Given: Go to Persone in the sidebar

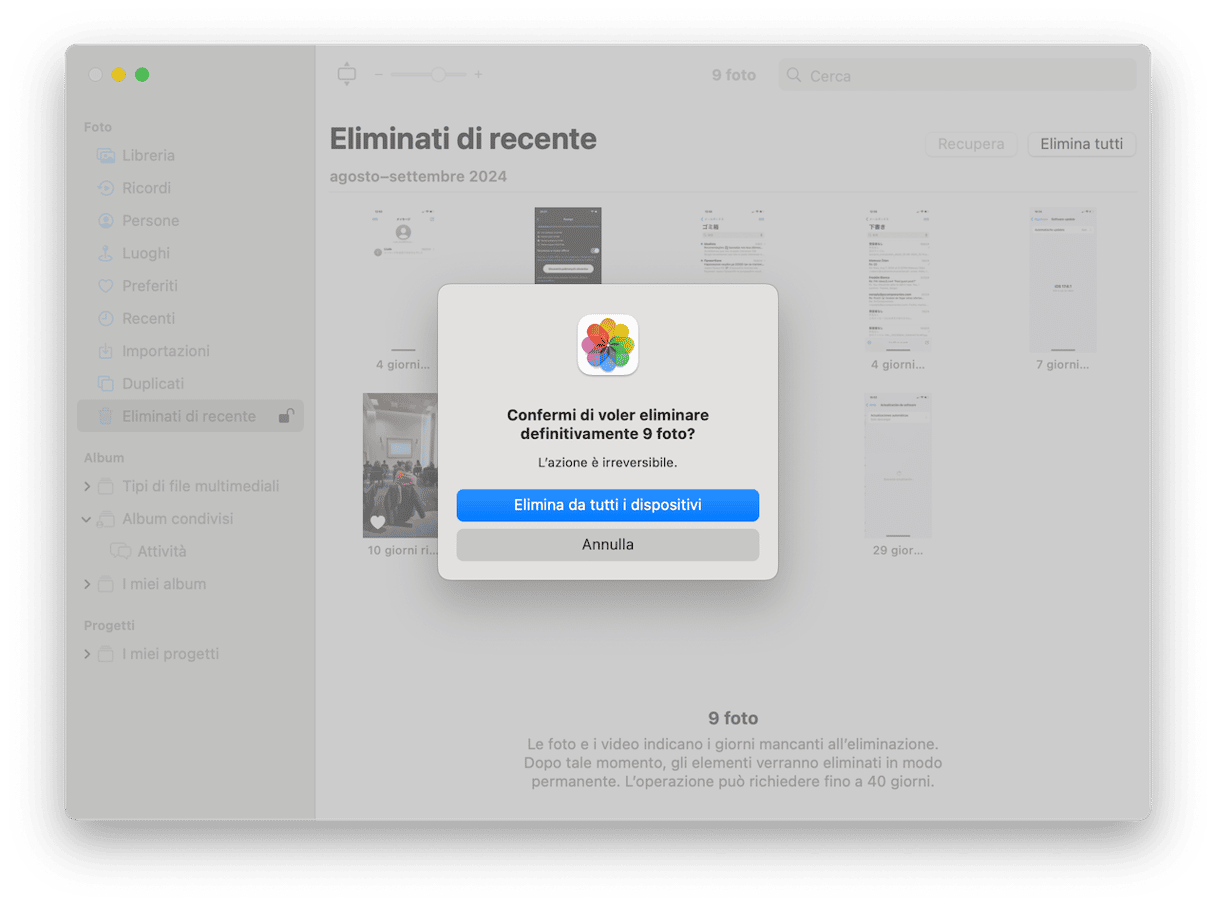Looking at the screenshot, I should coord(138,220).
